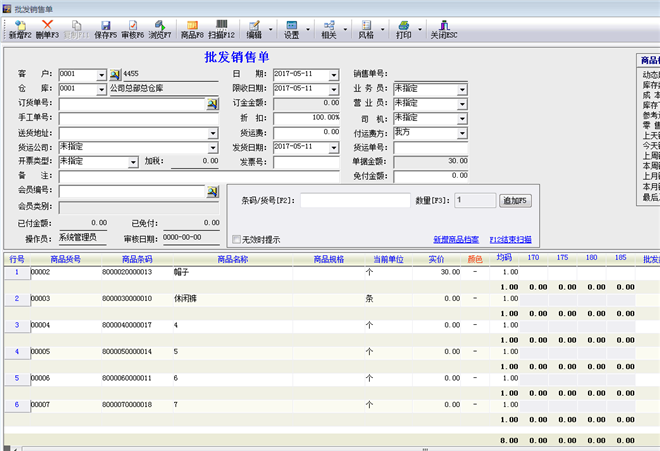Click the customer lookup search icon
The height and width of the screenshot is (451, 660).
115,75
